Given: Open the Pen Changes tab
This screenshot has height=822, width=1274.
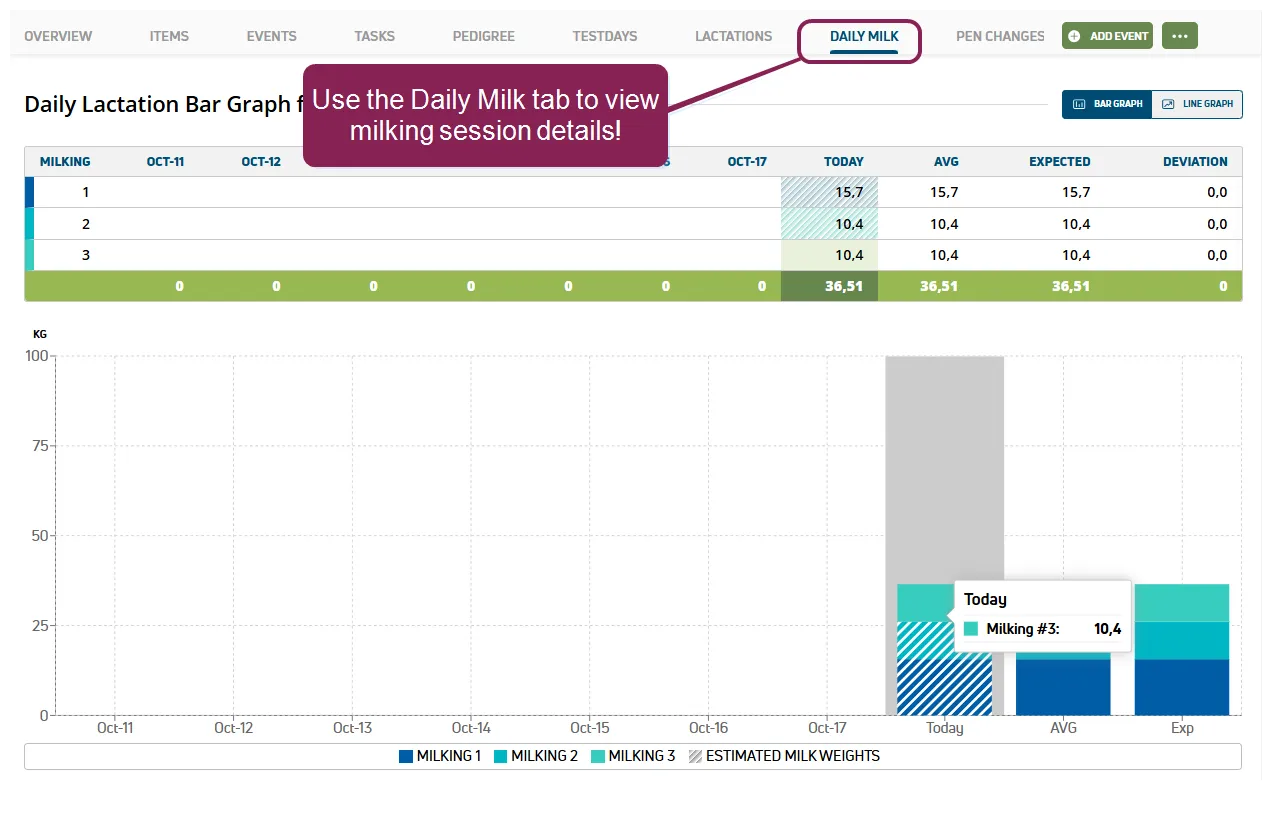Looking at the screenshot, I should coord(1000,36).
